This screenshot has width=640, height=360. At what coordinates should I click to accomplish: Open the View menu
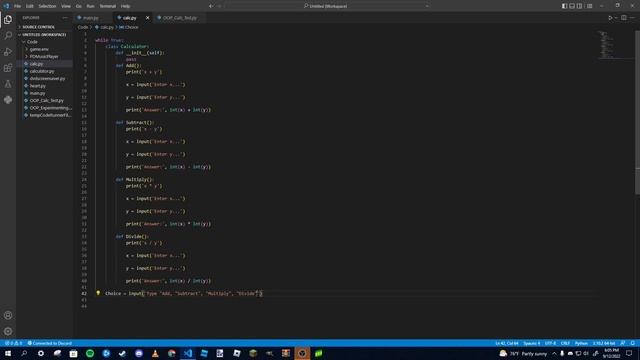(x=66, y=6)
